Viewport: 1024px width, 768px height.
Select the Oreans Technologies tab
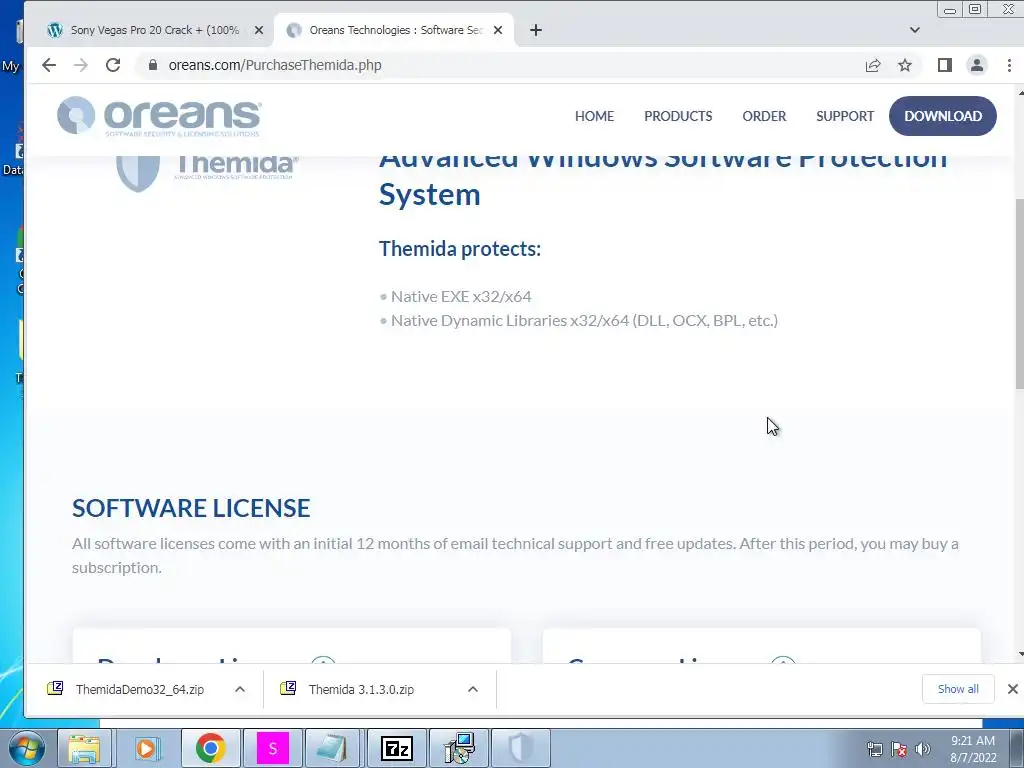tap(394, 30)
